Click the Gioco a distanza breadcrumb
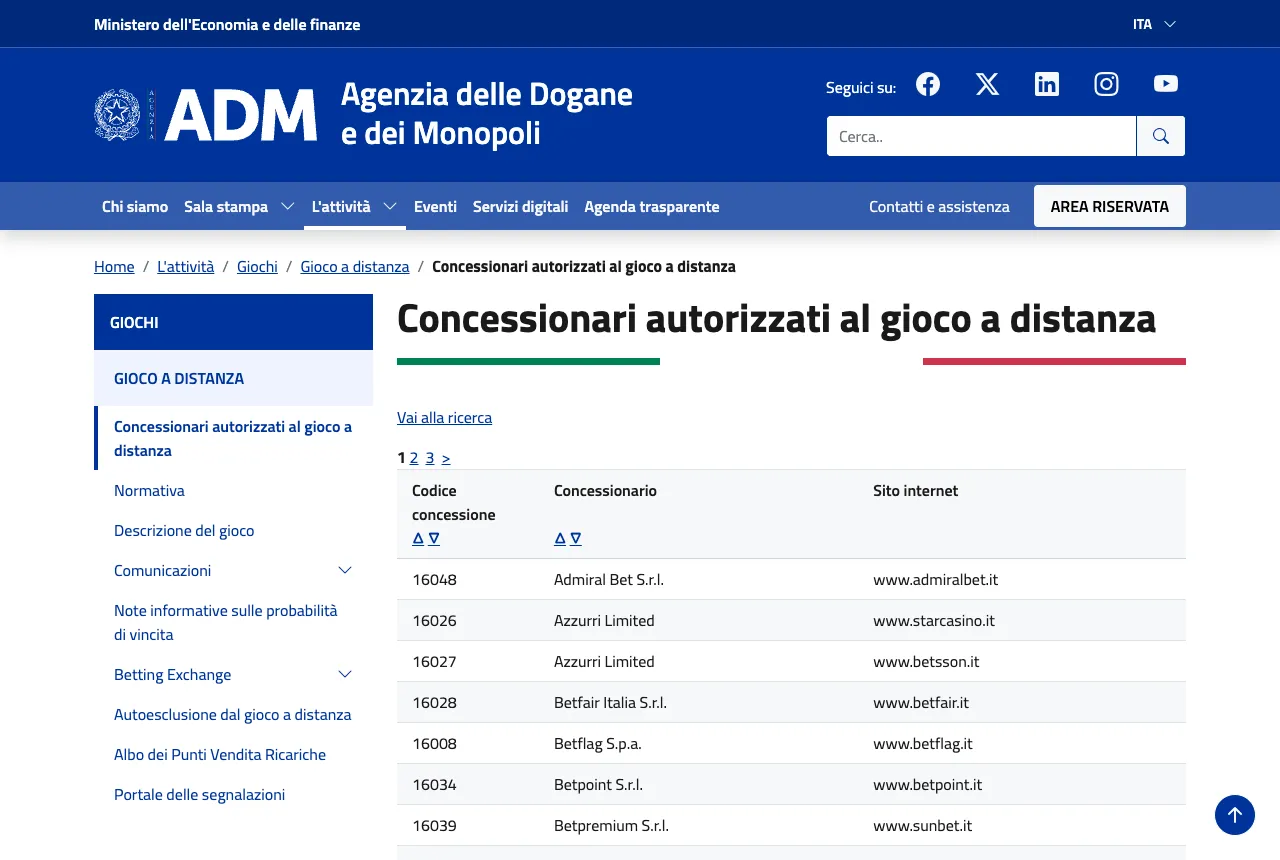This screenshot has height=860, width=1280. coord(355,266)
